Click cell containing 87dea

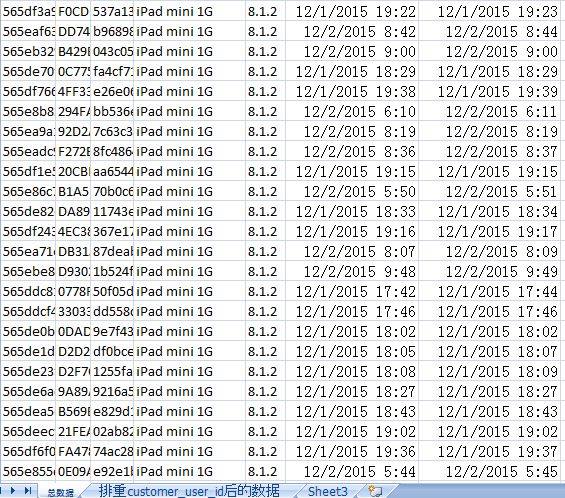(112, 252)
